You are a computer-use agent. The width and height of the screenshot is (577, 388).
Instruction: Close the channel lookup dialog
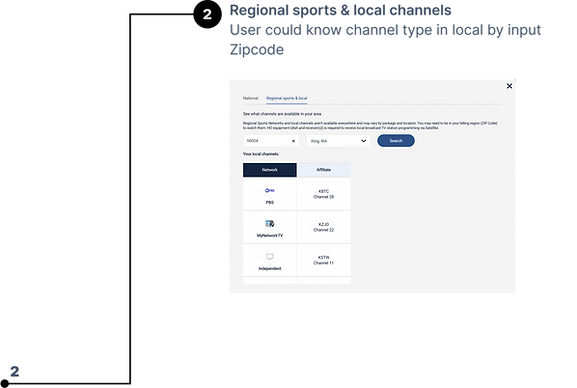tap(509, 86)
